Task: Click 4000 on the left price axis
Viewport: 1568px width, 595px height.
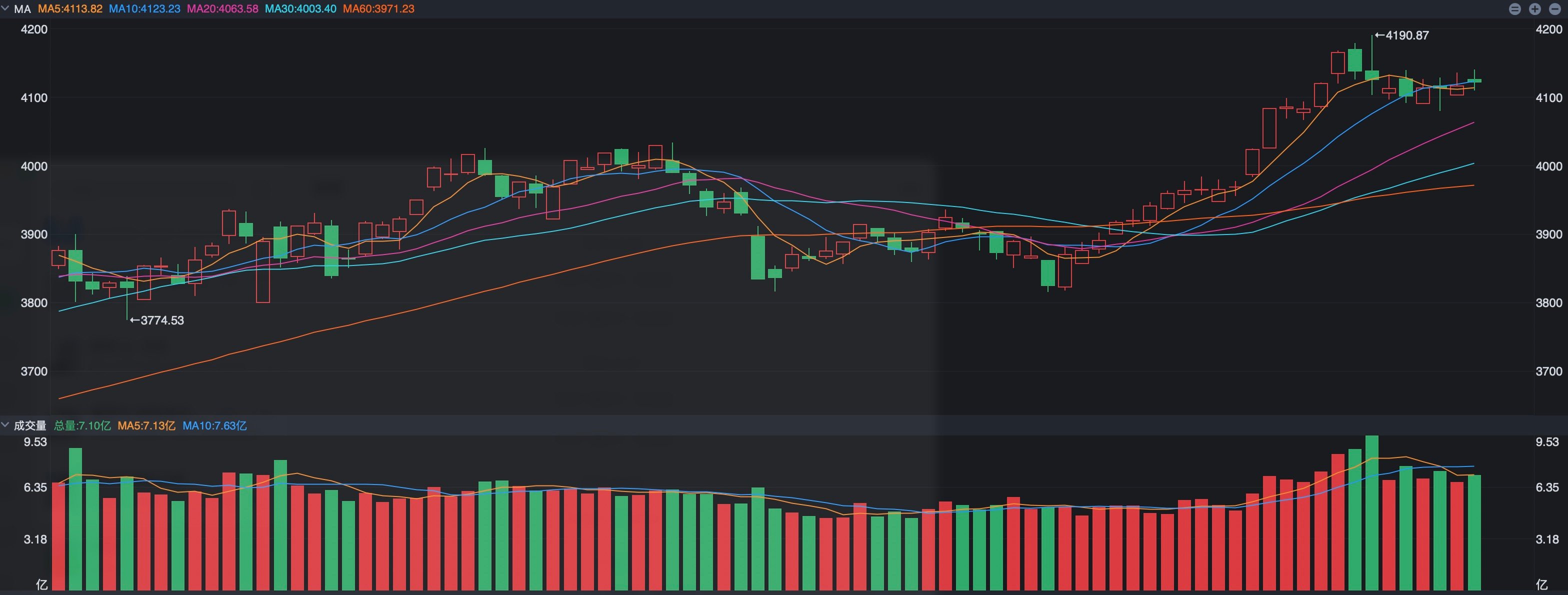Action: click(34, 166)
